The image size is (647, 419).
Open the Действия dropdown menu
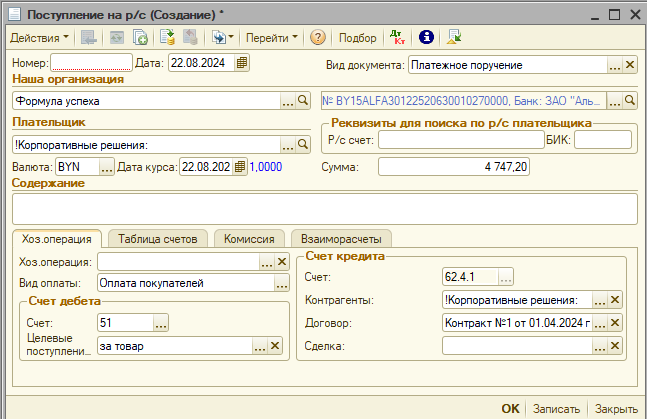(x=39, y=37)
